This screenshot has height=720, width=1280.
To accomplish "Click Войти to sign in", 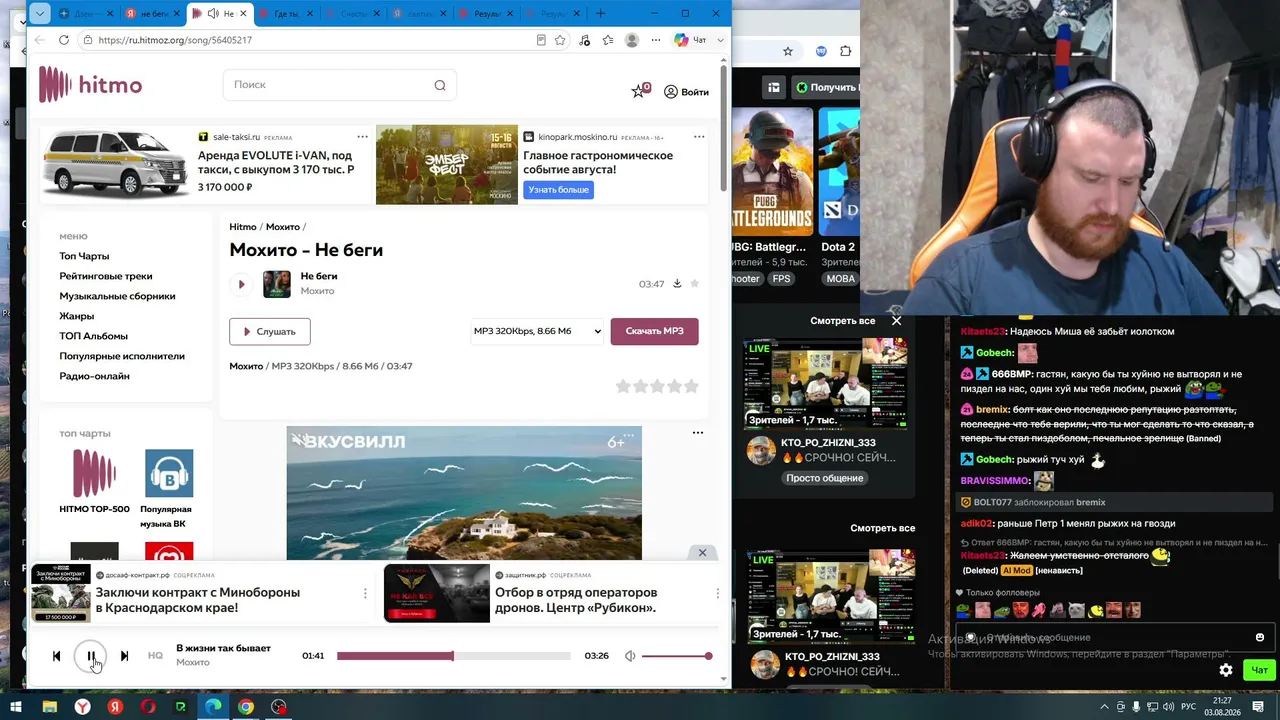I will 686,92.
